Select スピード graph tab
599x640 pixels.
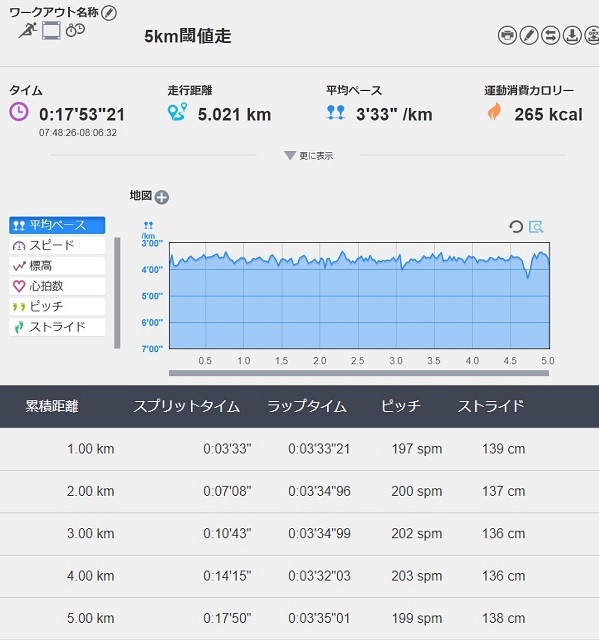[57, 245]
